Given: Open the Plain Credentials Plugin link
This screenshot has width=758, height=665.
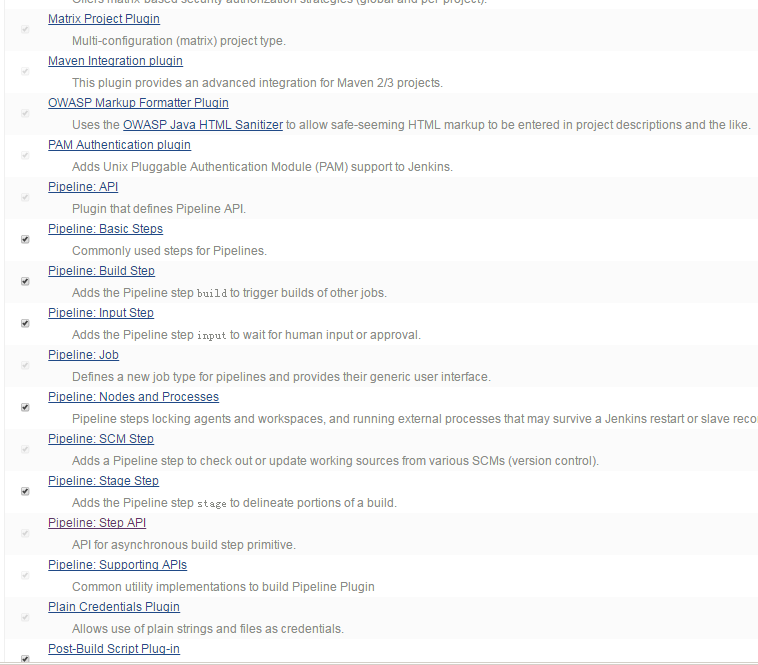Looking at the screenshot, I should 114,607.
